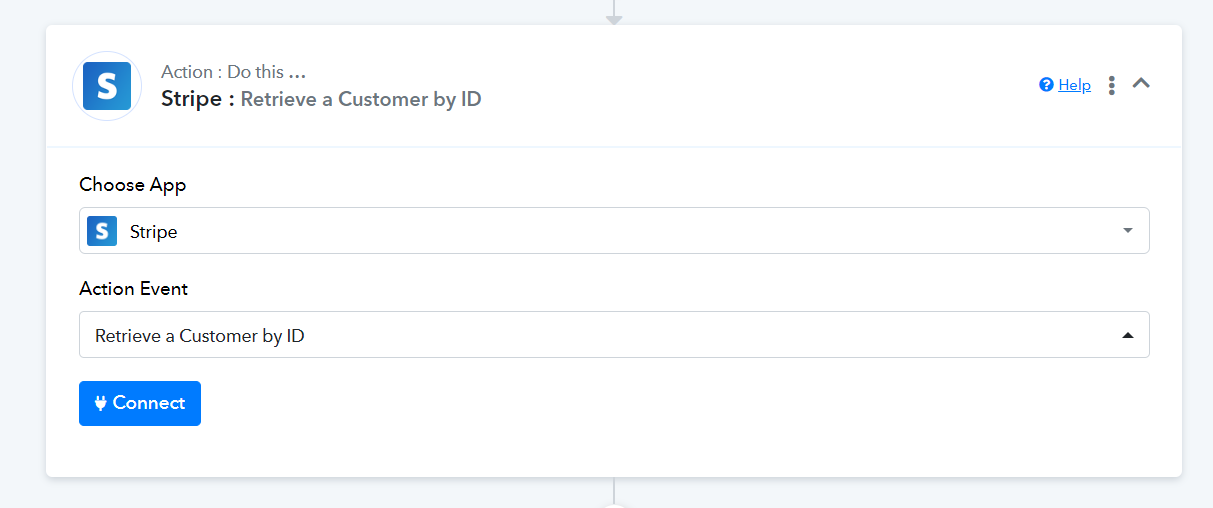This screenshot has width=1213, height=508.
Task: Click the blue question mark Help icon
Action: coord(1046,85)
